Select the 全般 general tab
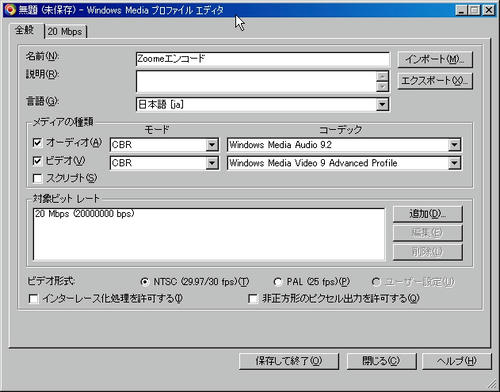The image size is (500, 392). pyautogui.click(x=26, y=30)
